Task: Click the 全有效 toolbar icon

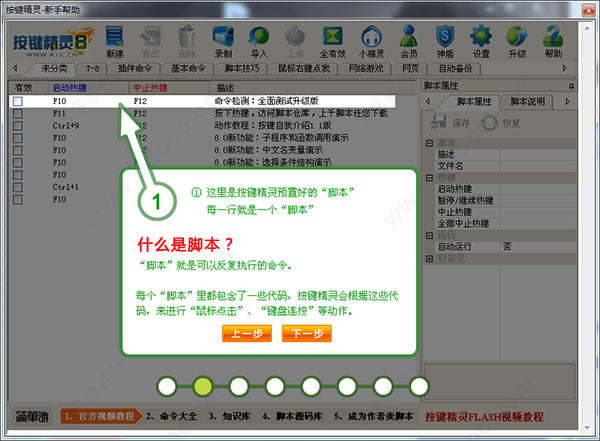Action: tap(333, 42)
